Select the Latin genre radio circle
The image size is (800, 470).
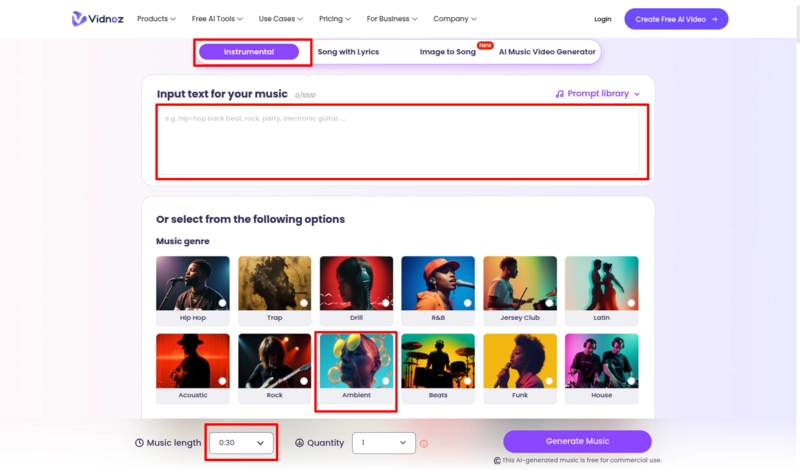tap(631, 303)
